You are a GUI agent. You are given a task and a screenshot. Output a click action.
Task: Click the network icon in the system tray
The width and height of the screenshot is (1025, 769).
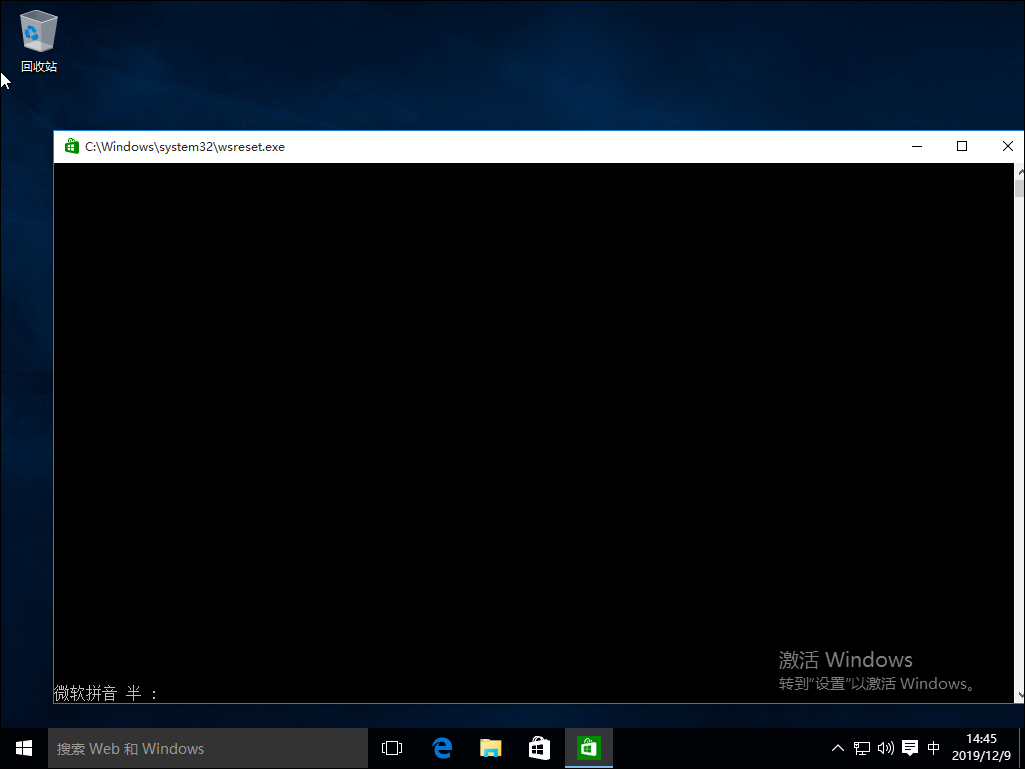click(861, 747)
